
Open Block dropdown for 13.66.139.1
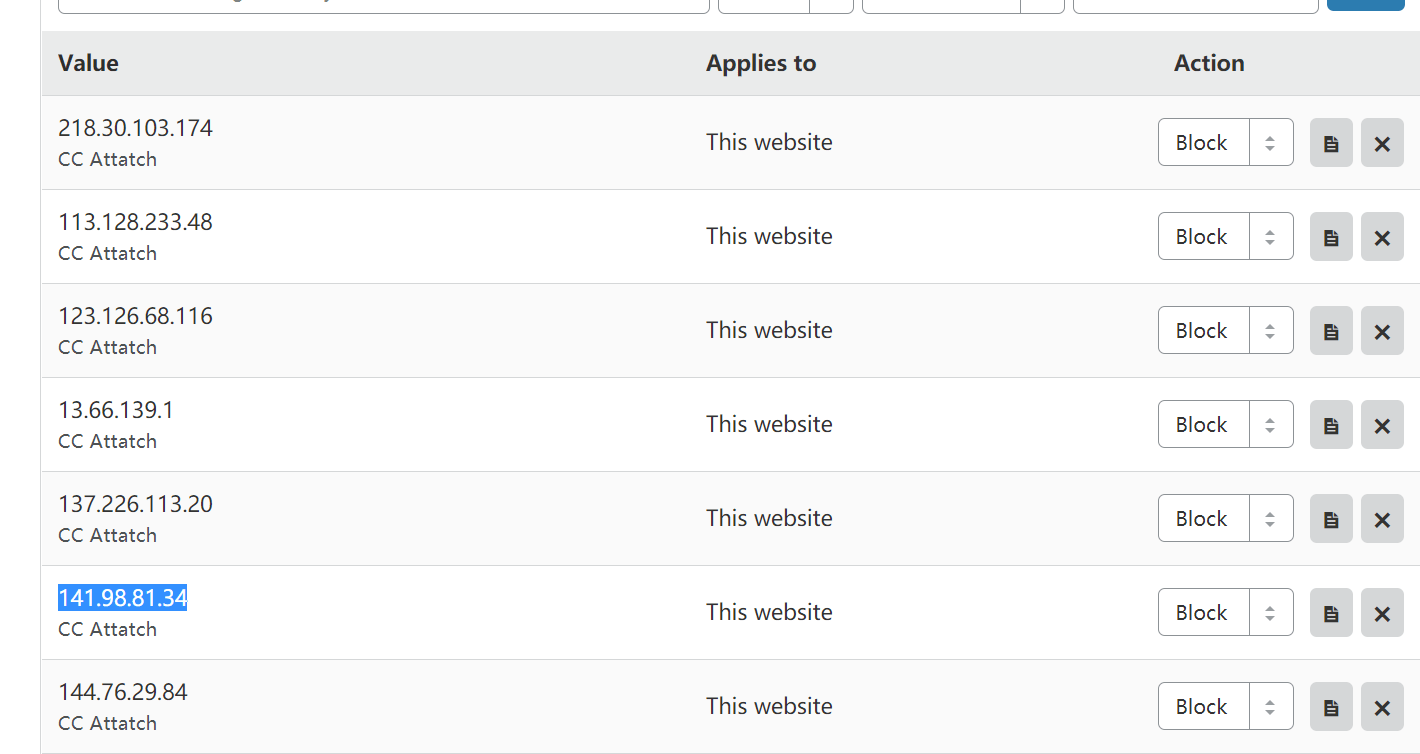click(1226, 424)
